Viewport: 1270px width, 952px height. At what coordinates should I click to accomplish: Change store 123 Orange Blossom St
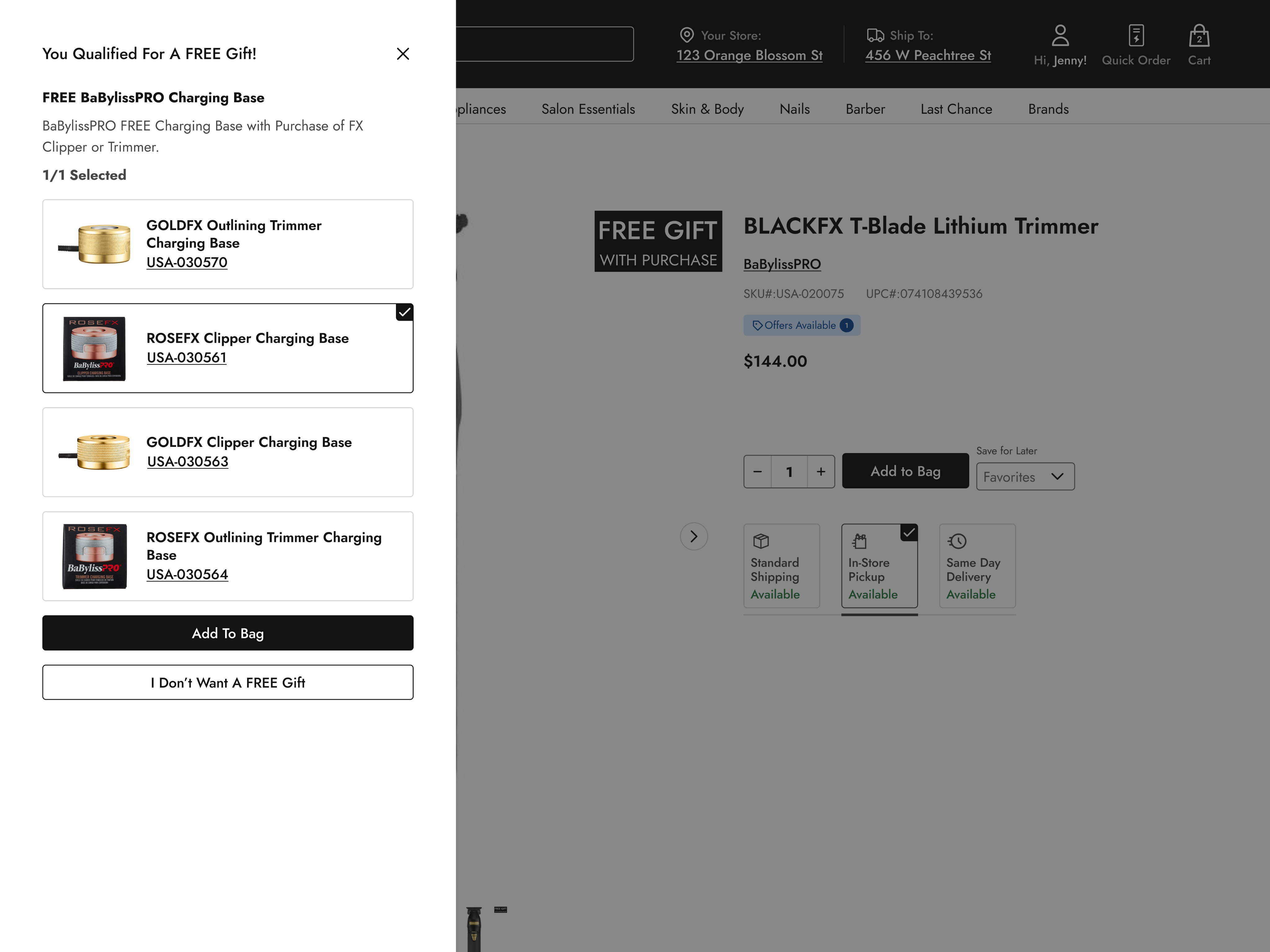(749, 56)
